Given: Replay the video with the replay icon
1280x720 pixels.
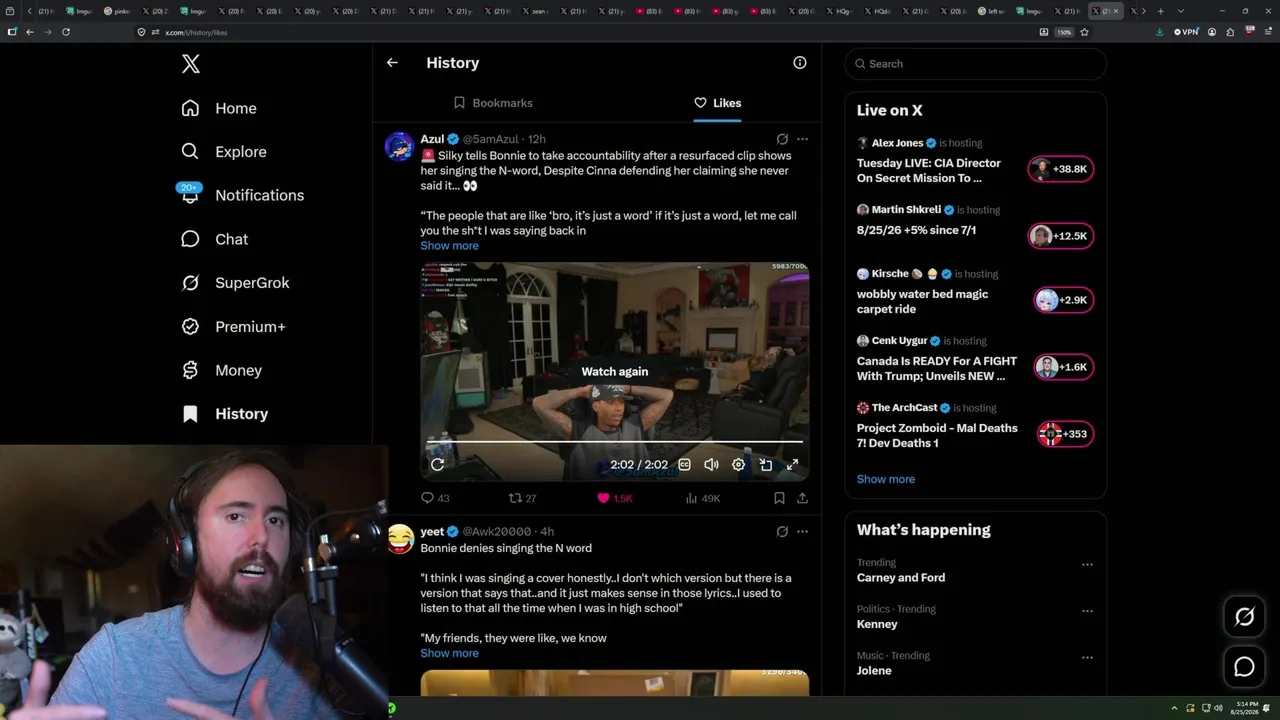Looking at the screenshot, I should 437,464.
